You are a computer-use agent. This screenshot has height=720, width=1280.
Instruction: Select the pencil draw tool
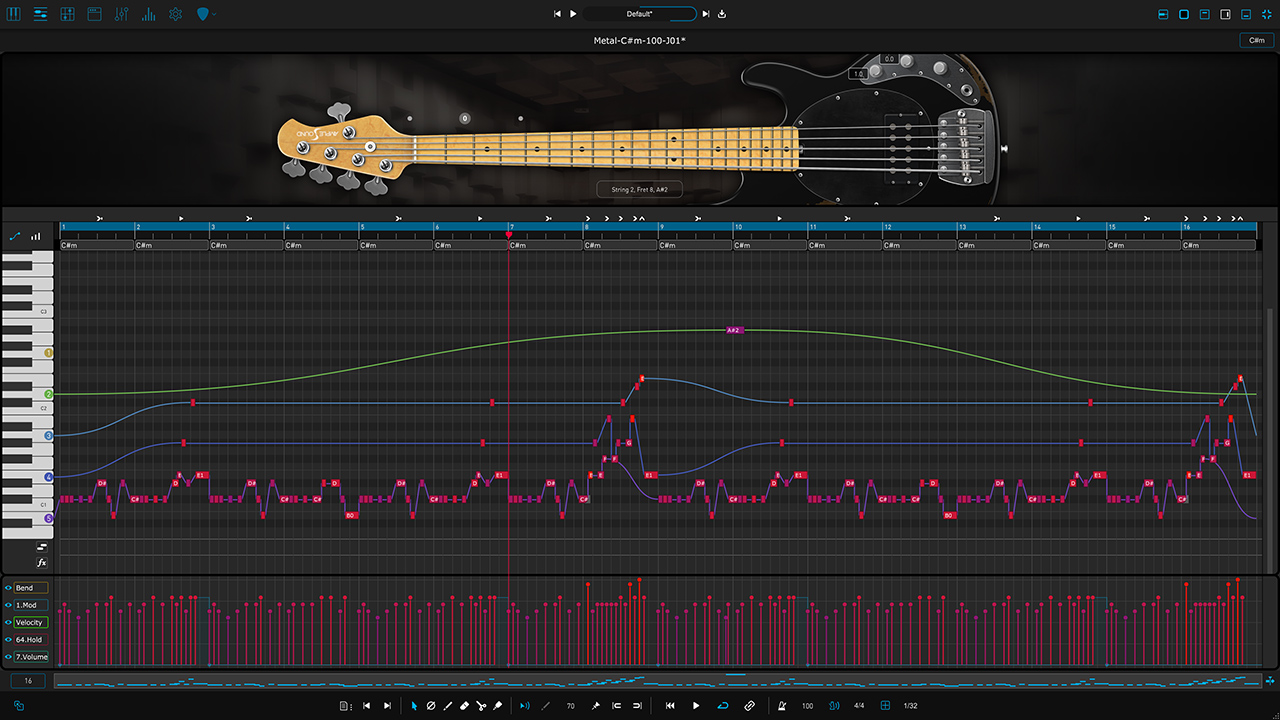[447, 706]
